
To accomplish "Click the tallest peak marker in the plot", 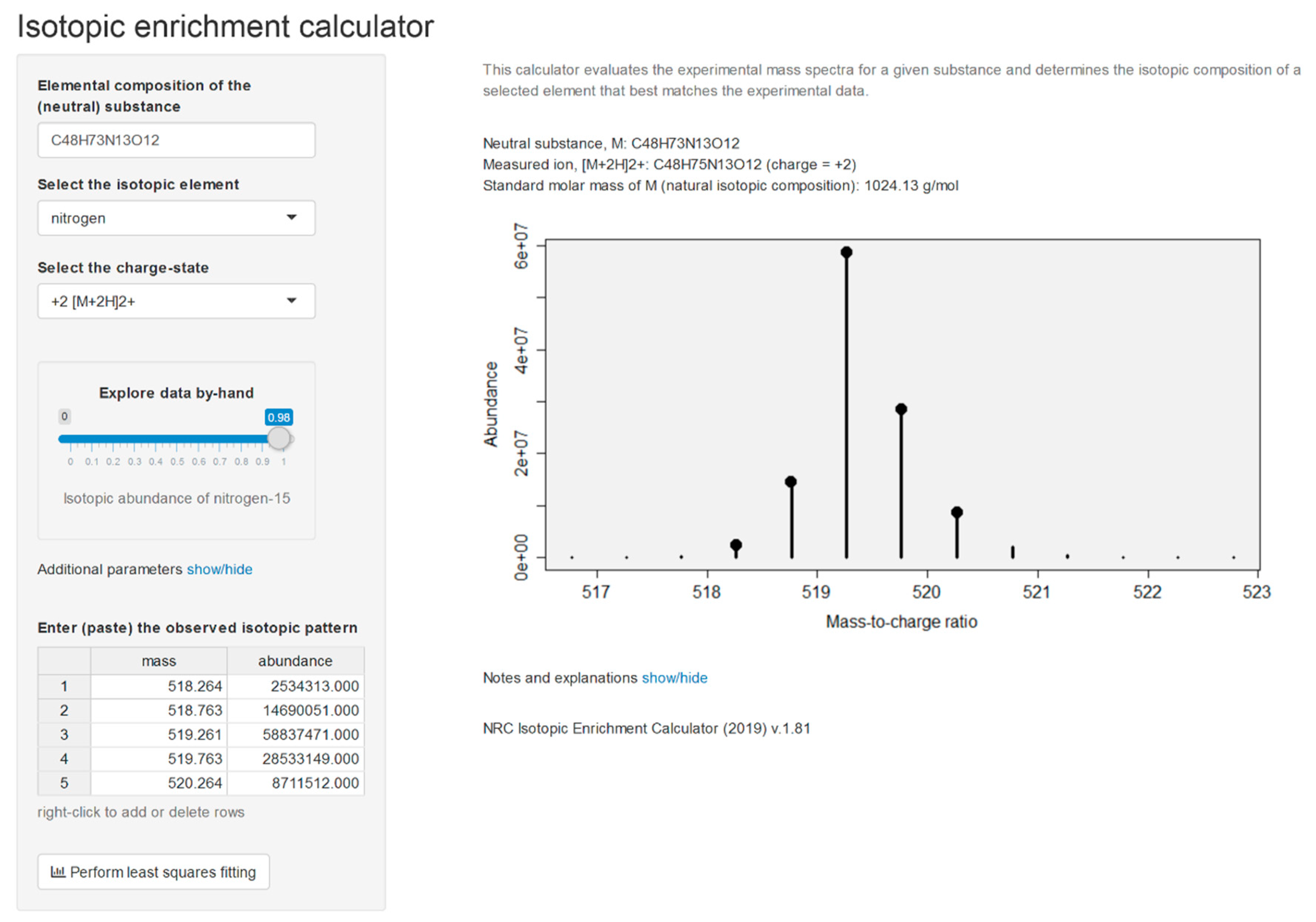I will point(846,252).
